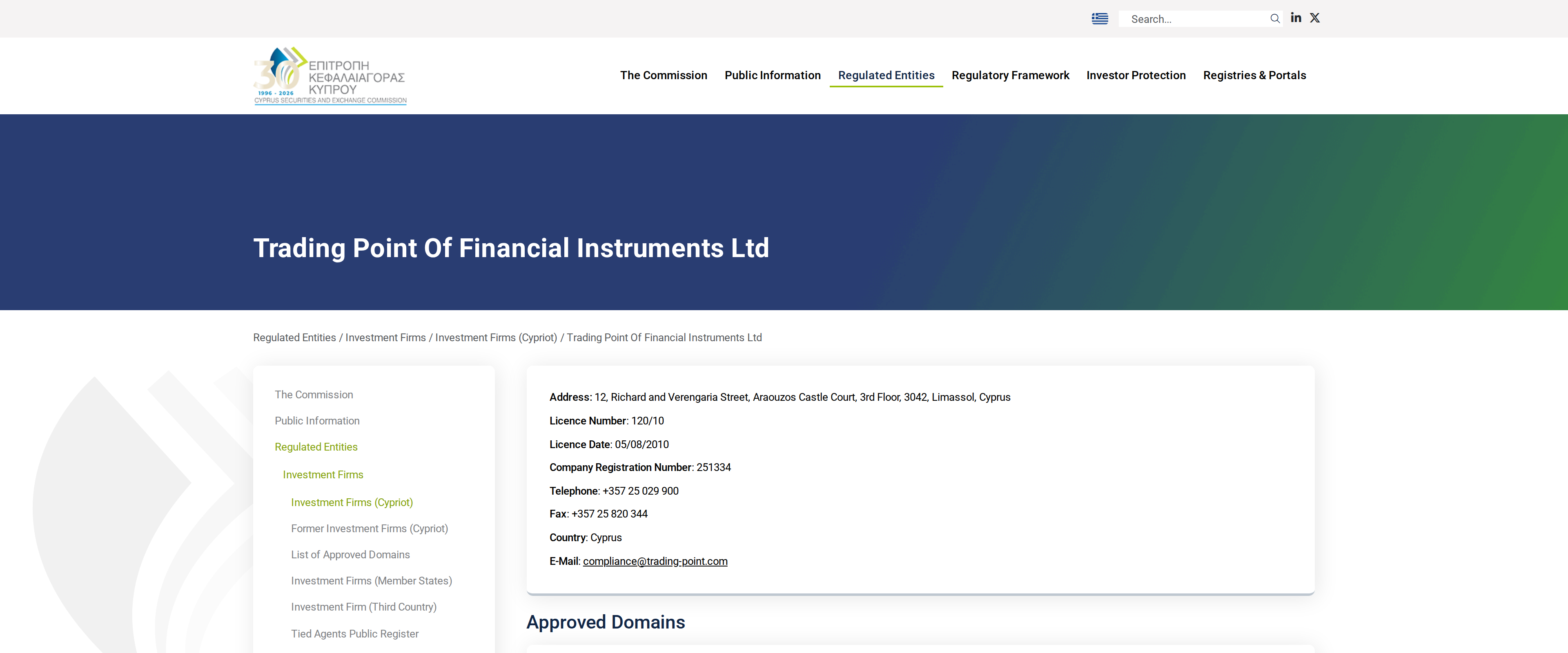Go to Investment Firms breadcrumb
Viewport: 1568px width, 653px height.
pyautogui.click(x=385, y=338)
